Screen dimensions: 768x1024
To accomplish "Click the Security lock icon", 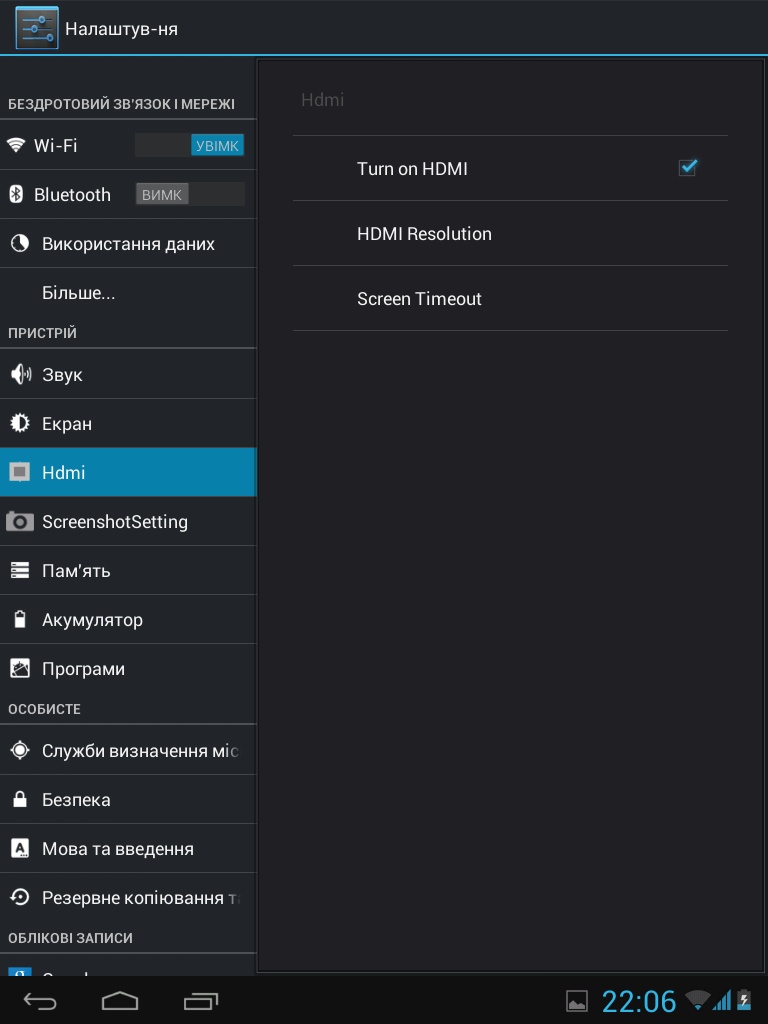I will tap(20, 800).
